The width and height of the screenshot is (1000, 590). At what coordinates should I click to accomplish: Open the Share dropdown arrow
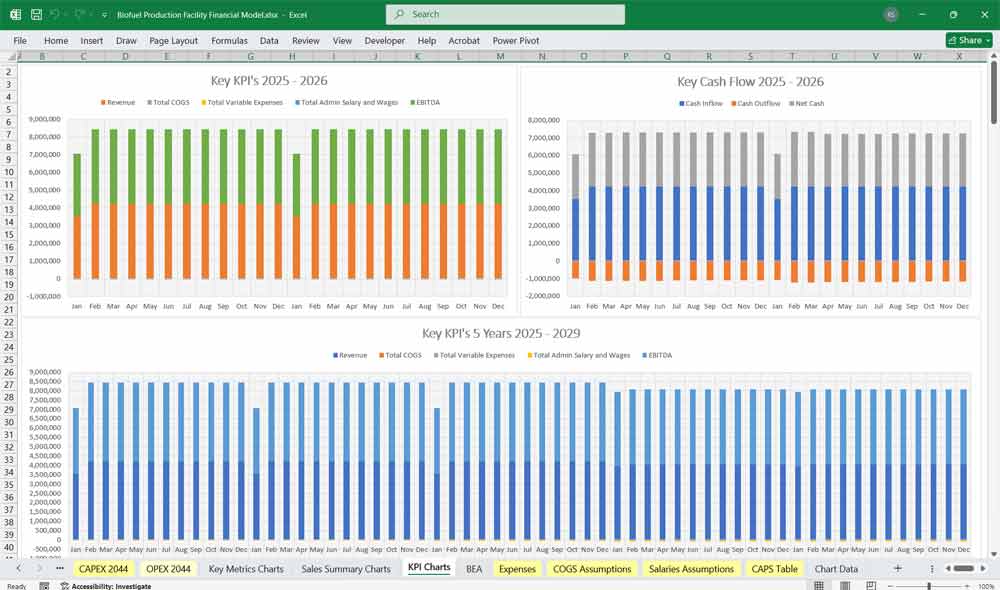[x=988, y=40]
